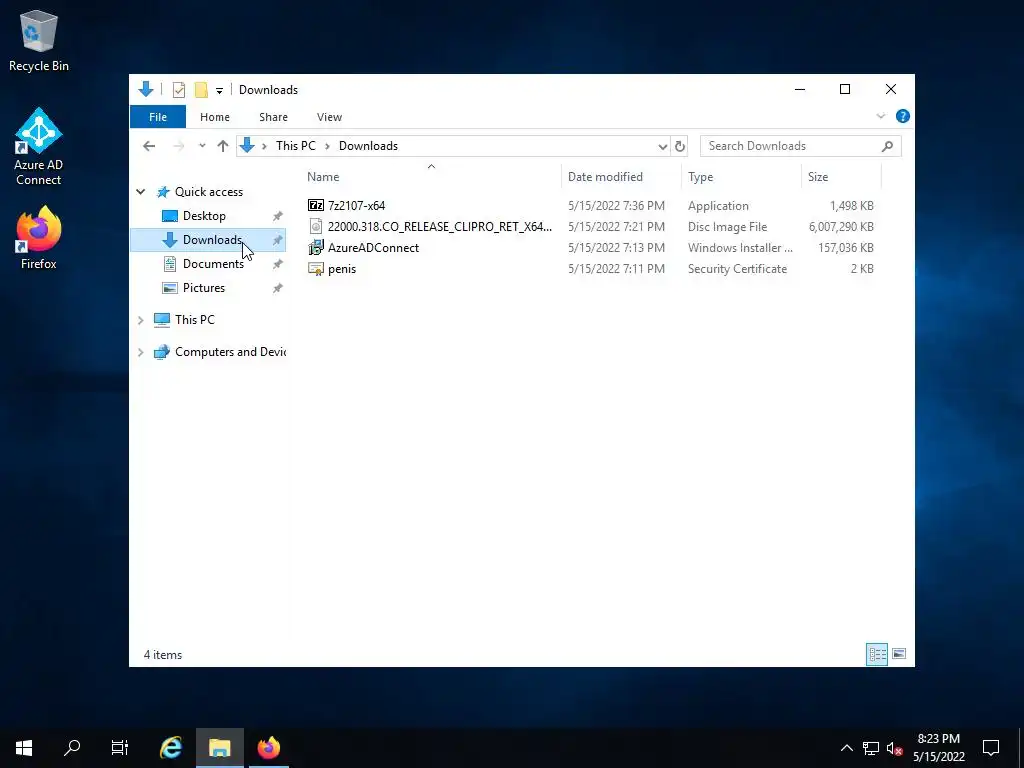Image resolution: width=1024 pixels, height=768 pixels.
Task: Open Task View on the taskbar
Action: coord(120,748)
